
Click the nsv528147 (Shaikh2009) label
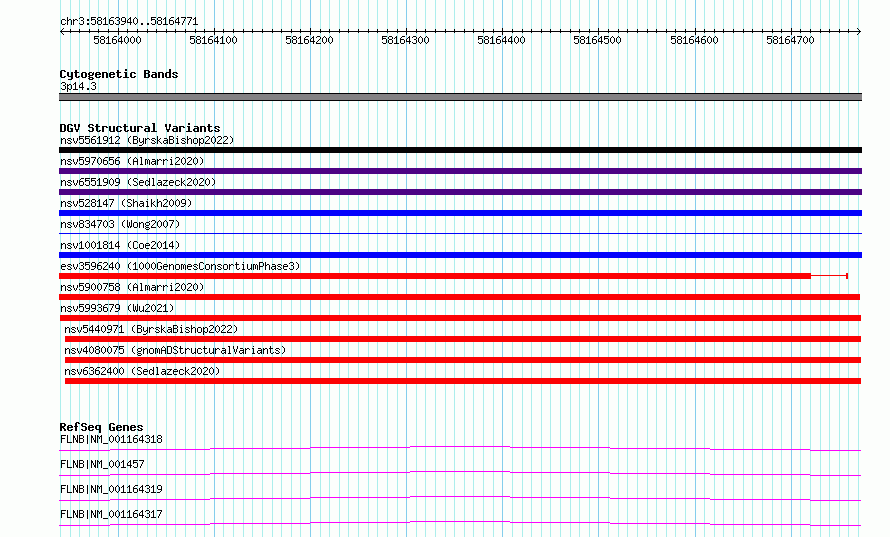[x=126, y=203]
